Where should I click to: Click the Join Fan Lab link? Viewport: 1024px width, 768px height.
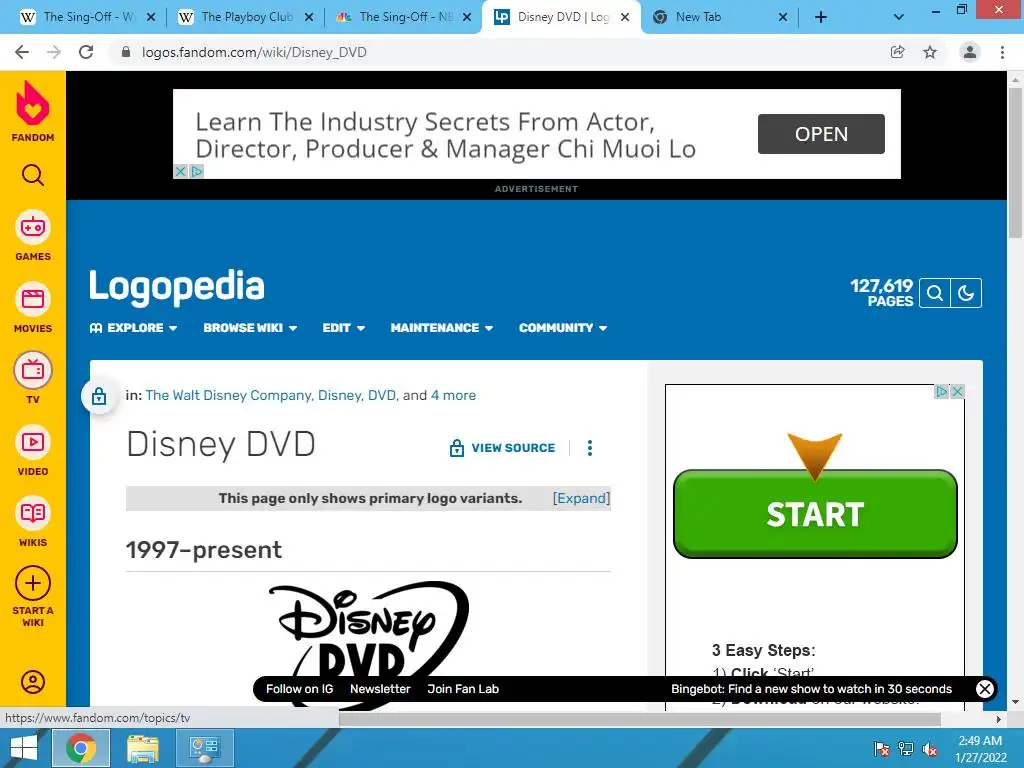tap(463, 689)
